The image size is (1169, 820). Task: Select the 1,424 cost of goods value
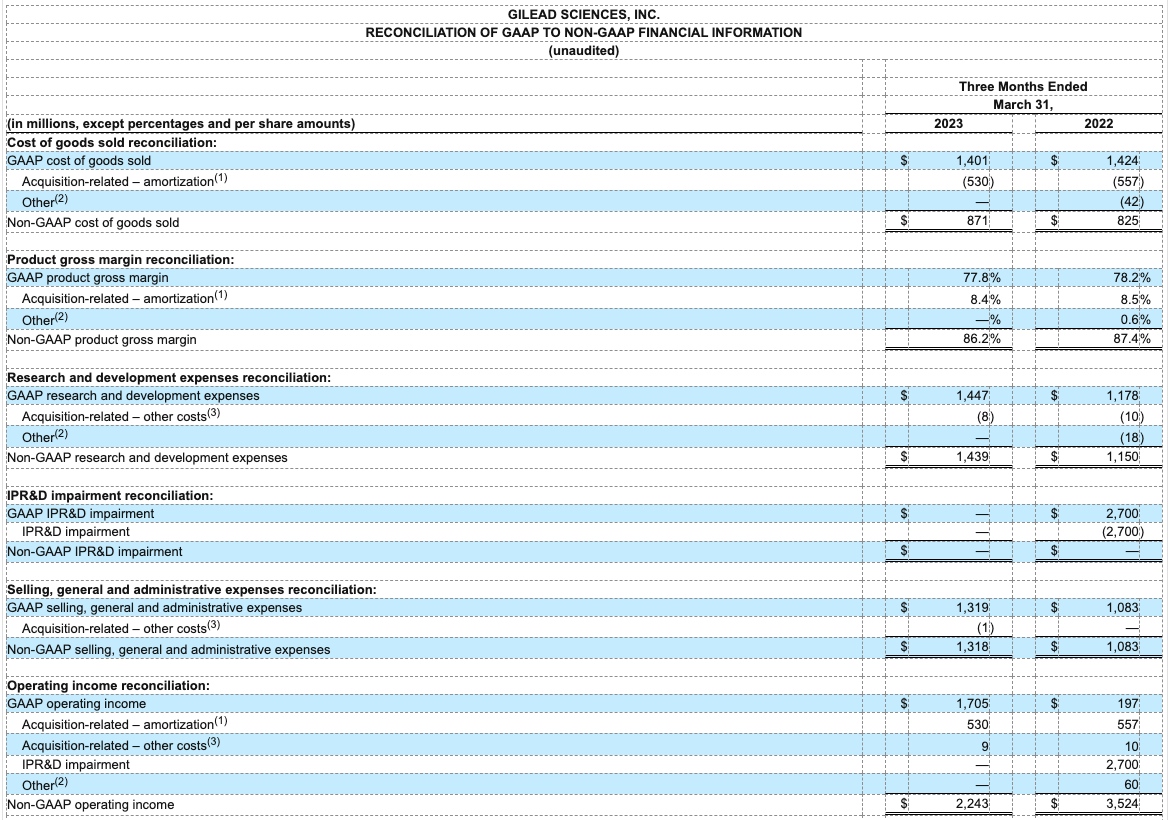coord(1123,160)
